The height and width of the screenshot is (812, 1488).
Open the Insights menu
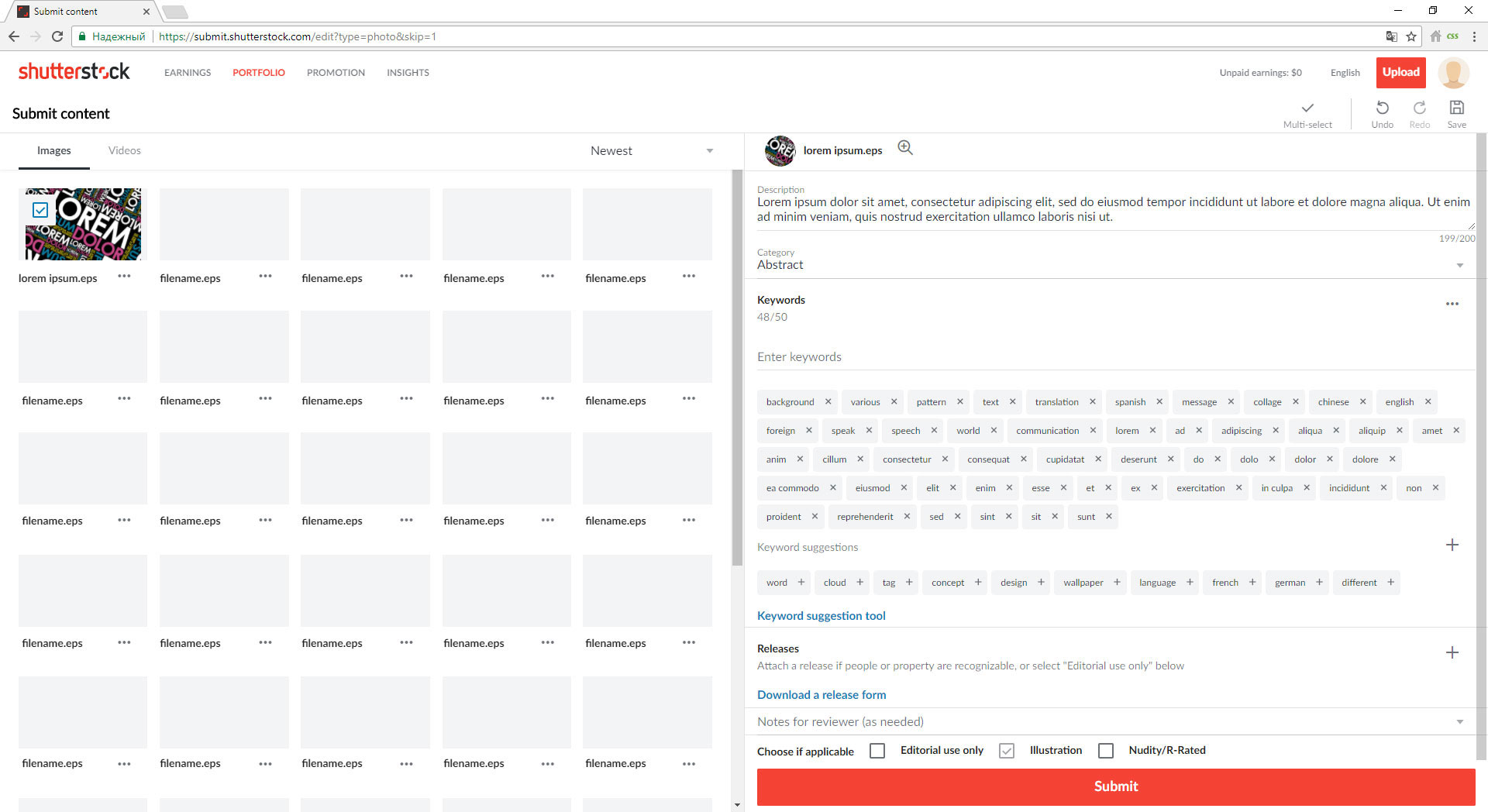tap(408, 73)
